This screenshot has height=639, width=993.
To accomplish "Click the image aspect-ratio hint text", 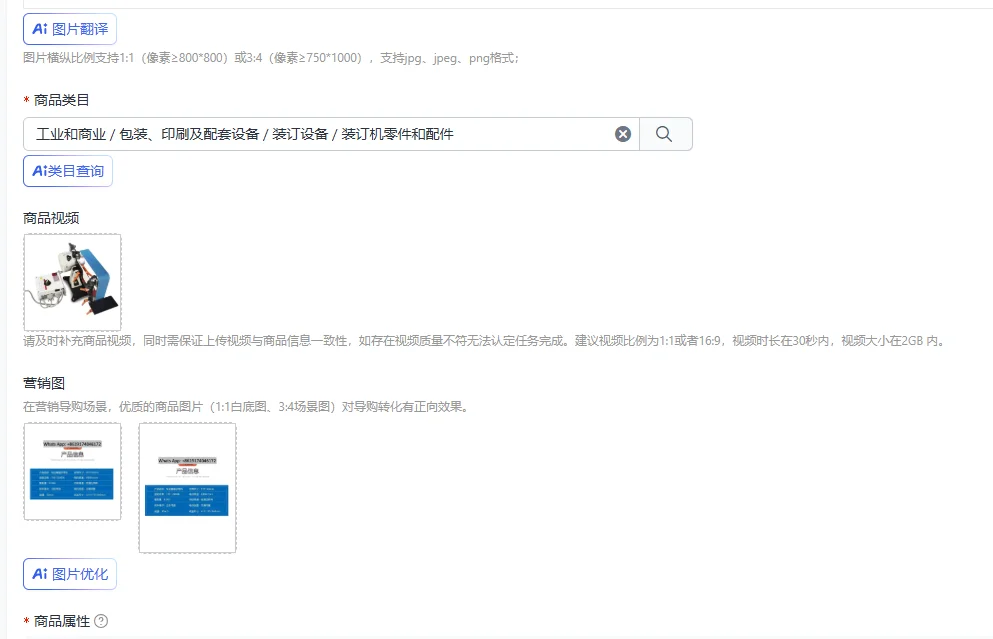I will (271, 58).
